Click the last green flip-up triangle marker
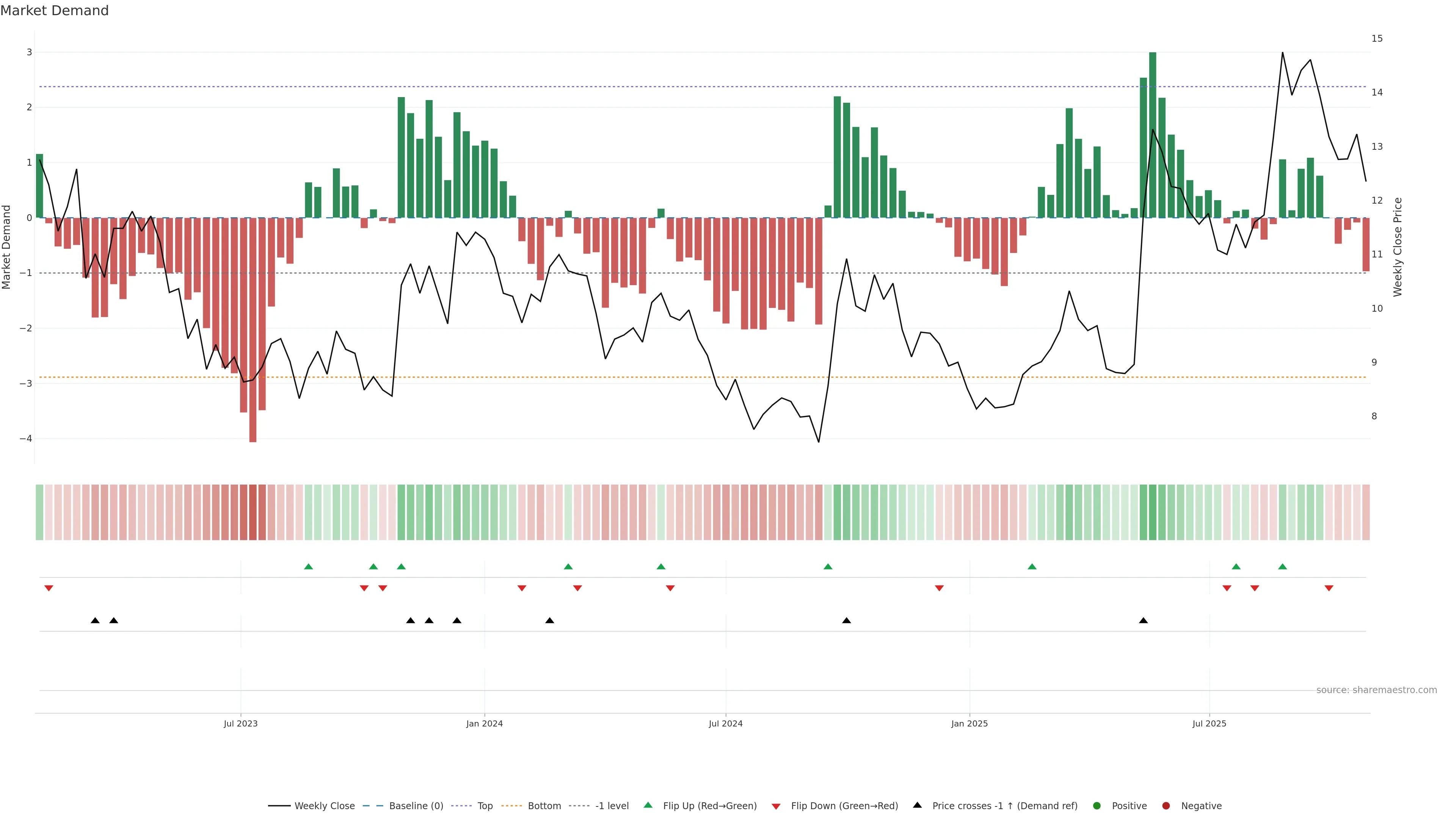 [x=1282, y=566]
